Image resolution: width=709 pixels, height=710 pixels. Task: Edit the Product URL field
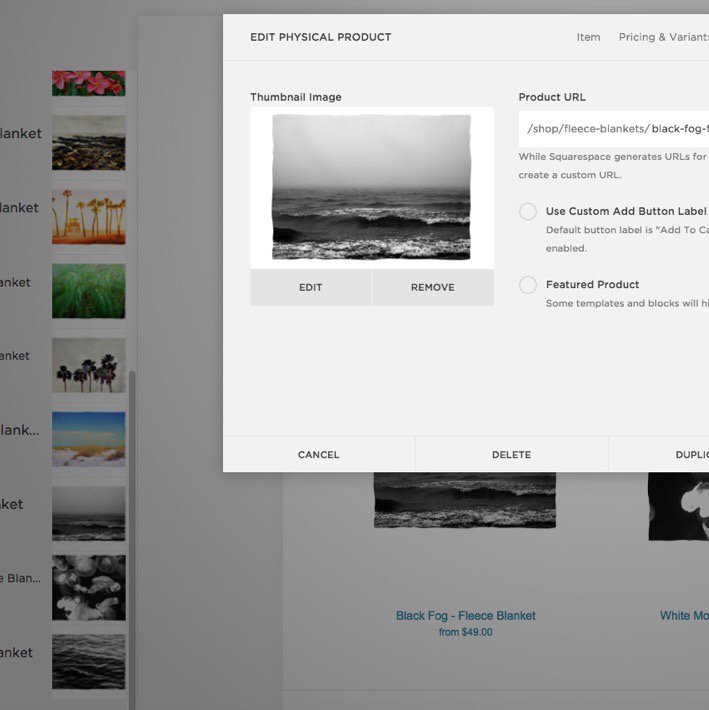(x=613, y=129)
